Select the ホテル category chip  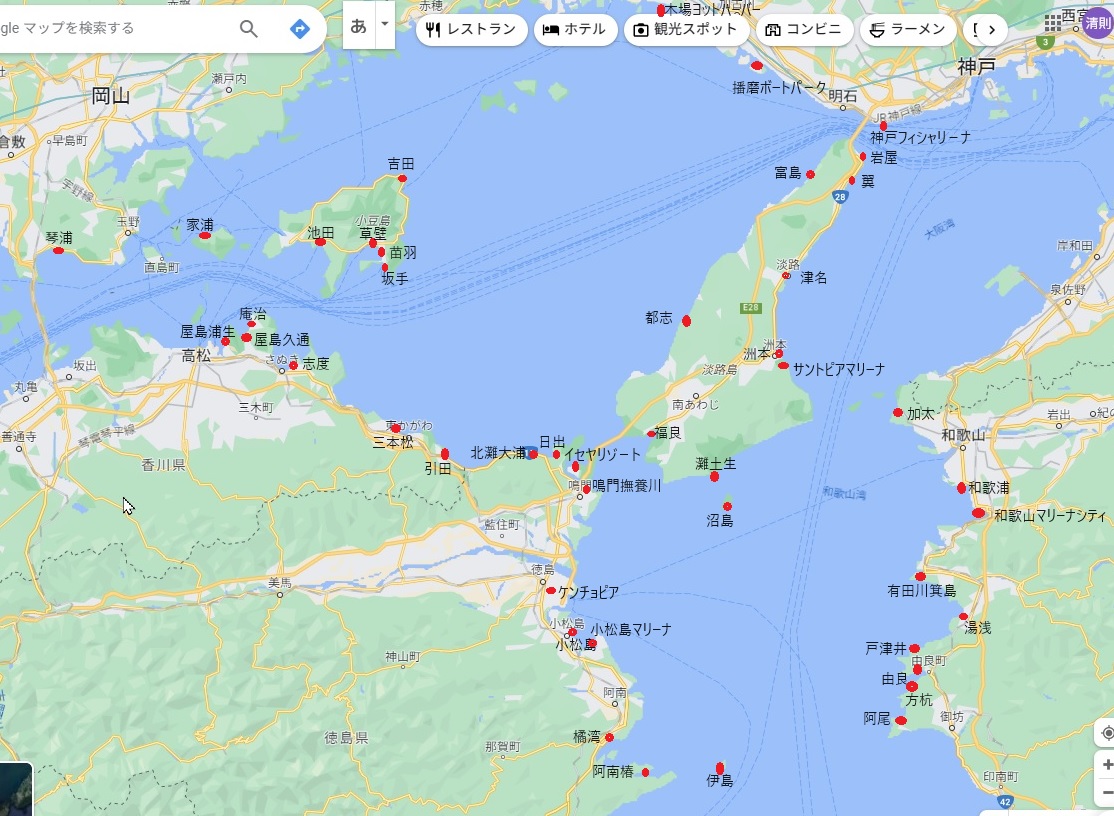pyautogui.click(x=574, y=30)
